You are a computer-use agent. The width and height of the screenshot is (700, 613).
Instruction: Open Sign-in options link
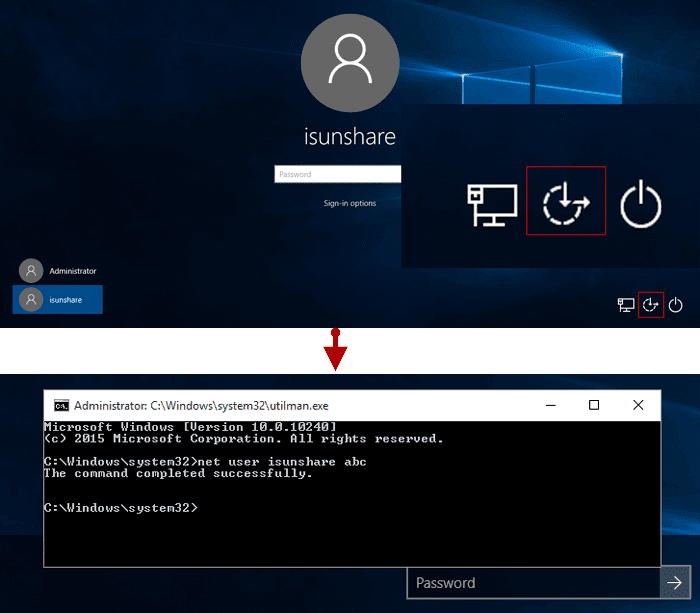point(350,203)
